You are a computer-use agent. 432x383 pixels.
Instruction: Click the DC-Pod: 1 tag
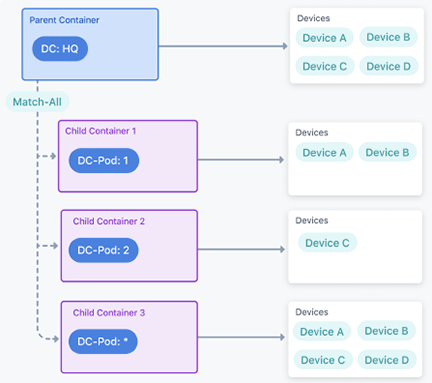pos(103,161)
